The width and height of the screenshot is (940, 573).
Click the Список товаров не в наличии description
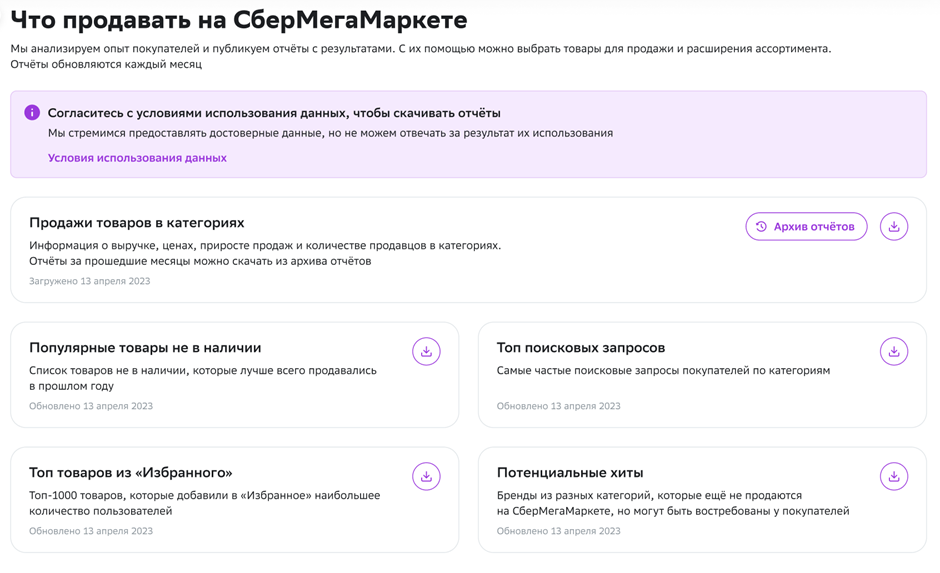tap(203, 378)
